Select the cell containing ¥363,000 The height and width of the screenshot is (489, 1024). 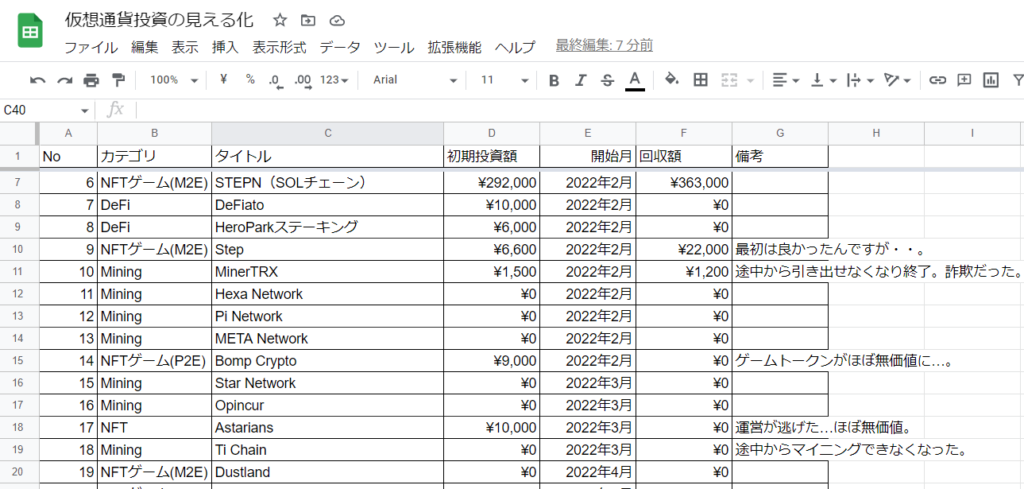(x=684, y=183)
